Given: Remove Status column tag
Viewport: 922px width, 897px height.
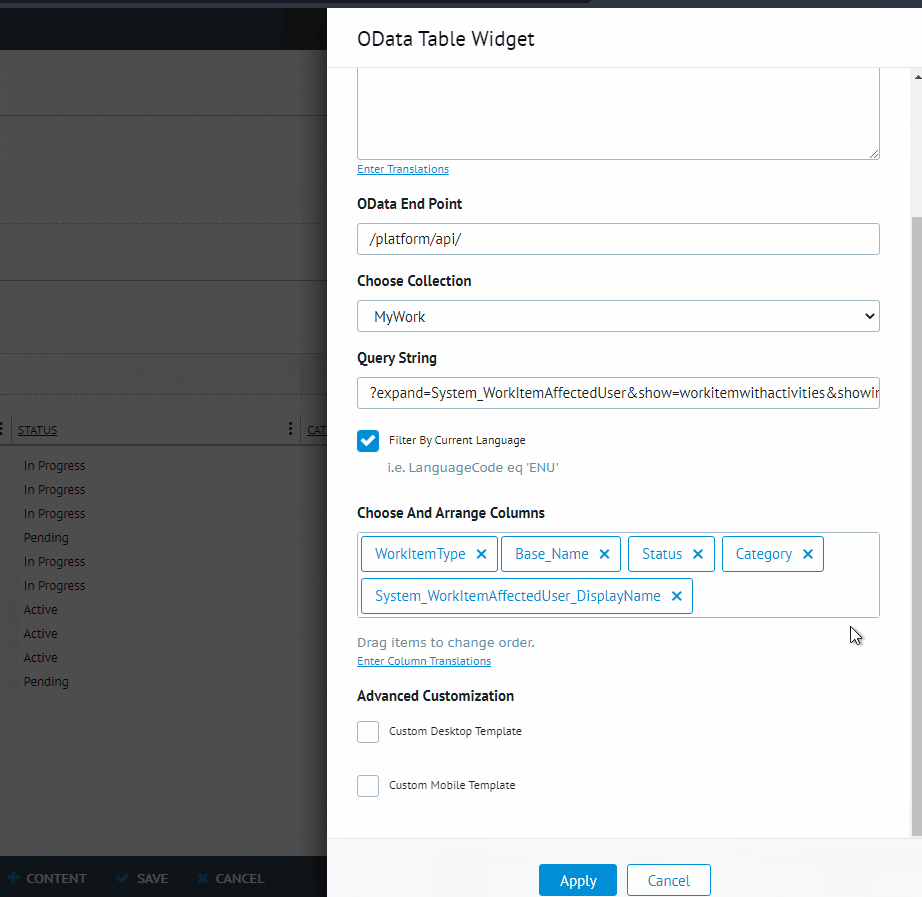Looking at the screenshot, I should tap(697, 554).
